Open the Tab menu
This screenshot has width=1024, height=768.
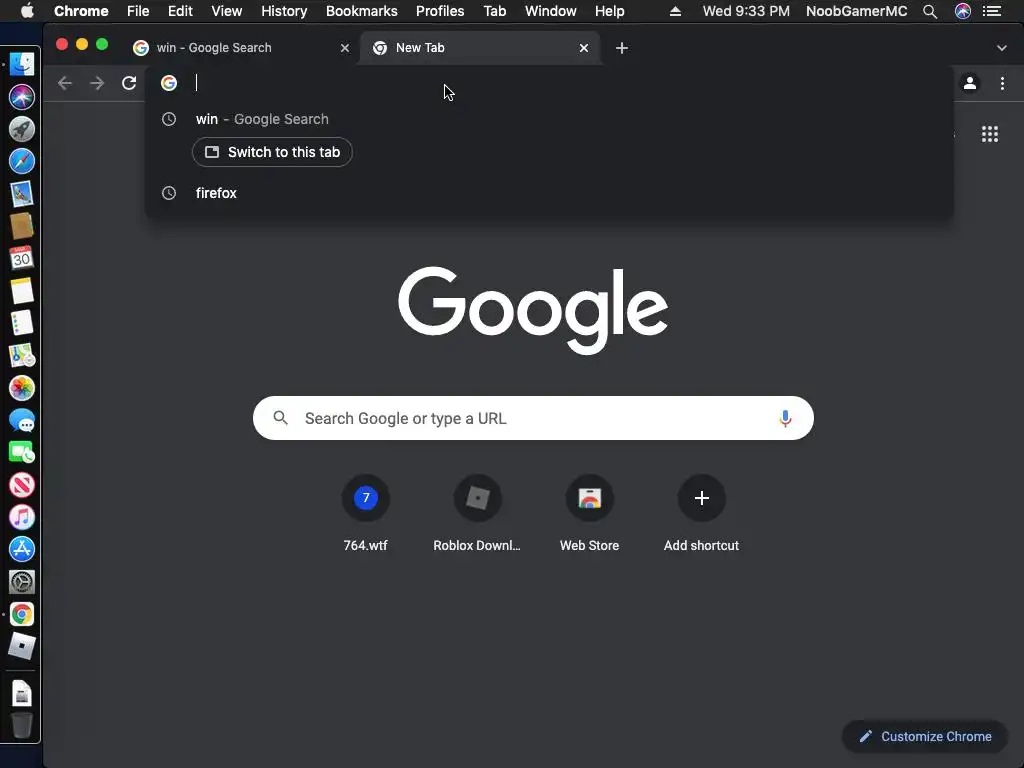[494, 11]
